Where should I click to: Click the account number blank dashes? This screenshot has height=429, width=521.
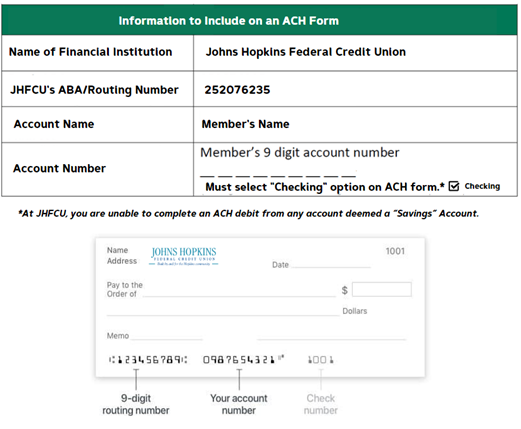278,176
